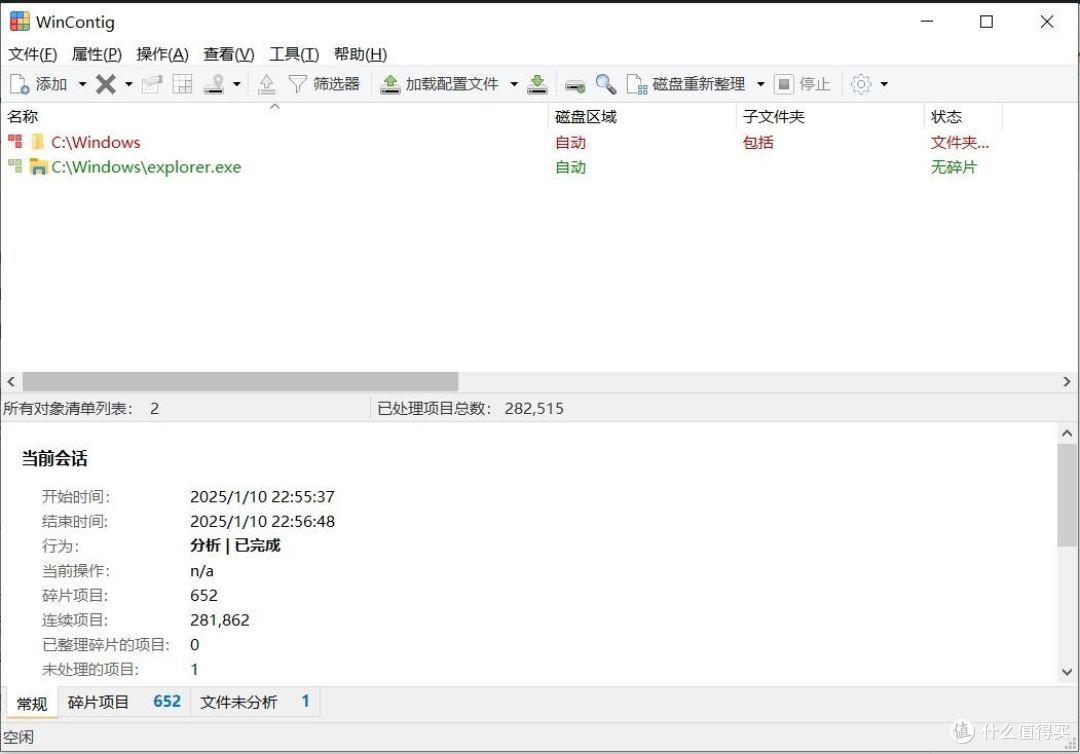Open the dropdown arrow next to 磁盘重新整理

point(760,84)
